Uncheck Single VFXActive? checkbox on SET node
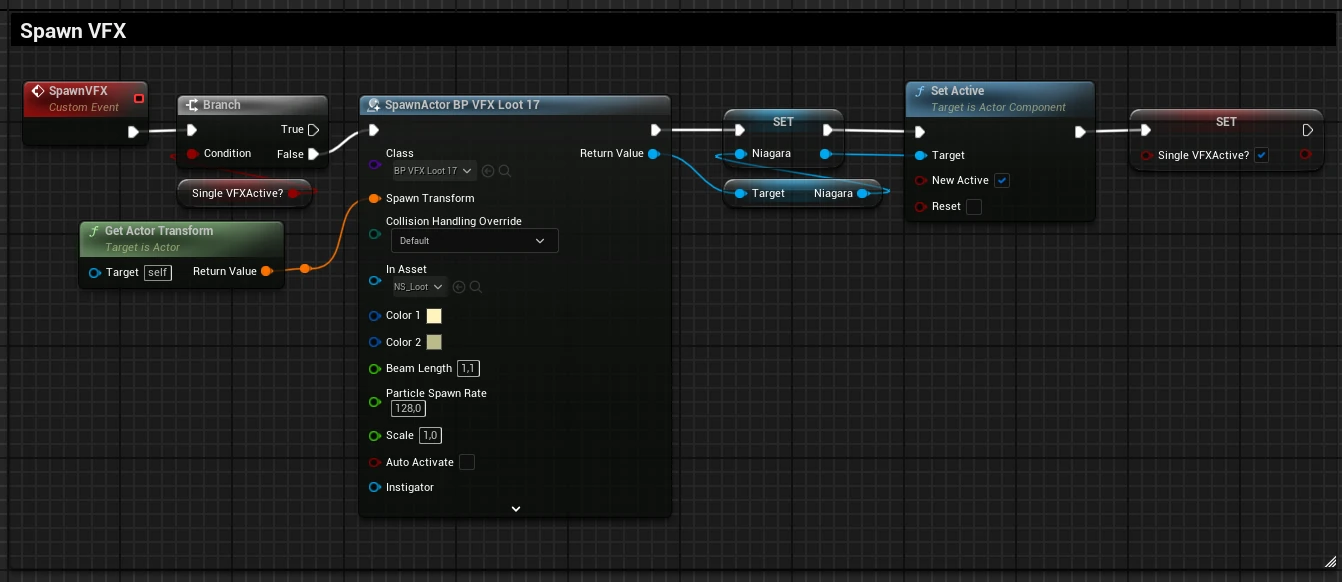The height and width of the screenshot is (582, 1342). coord(1262,155)
